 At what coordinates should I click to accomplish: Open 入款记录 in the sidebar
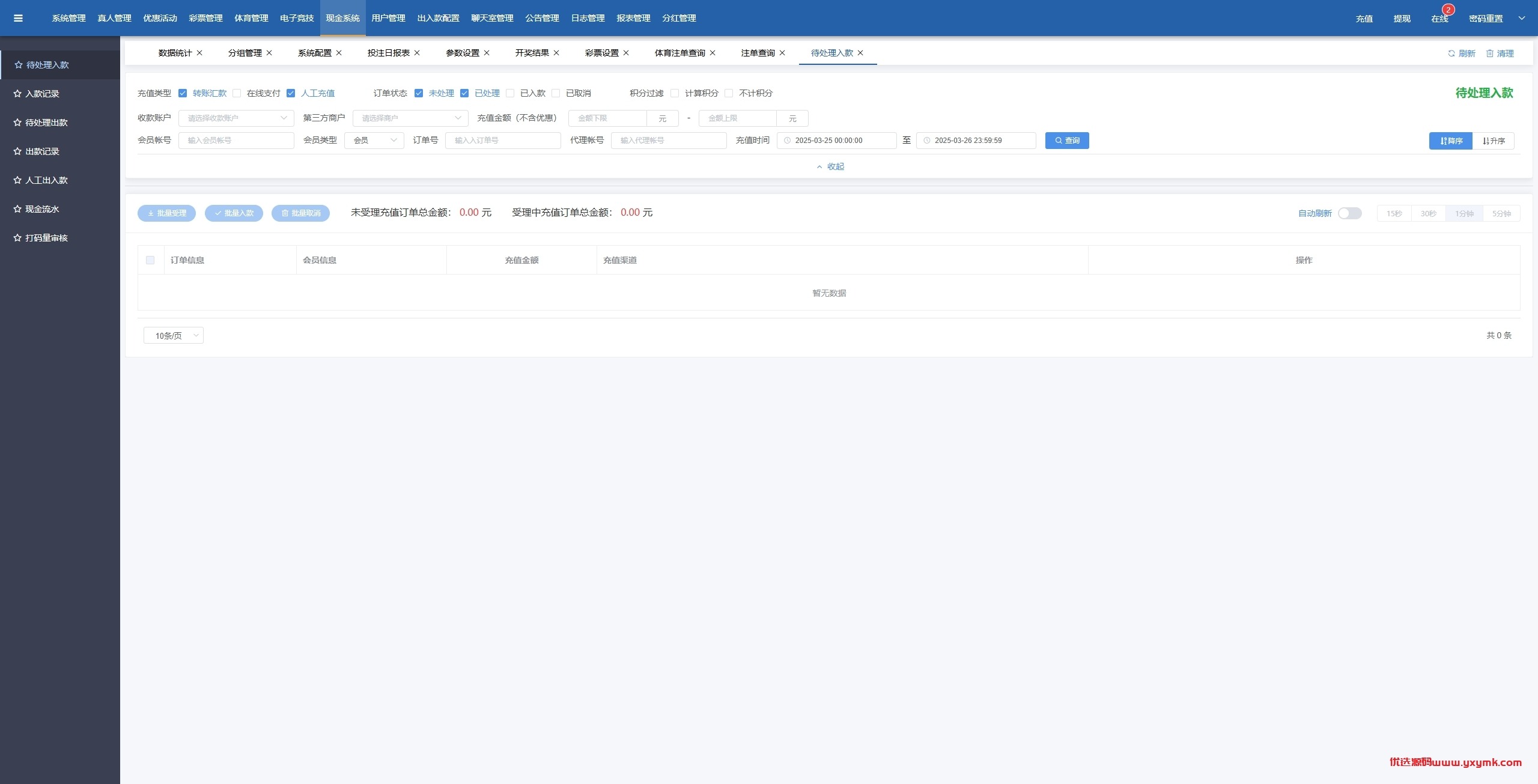[x=60, y=94]
